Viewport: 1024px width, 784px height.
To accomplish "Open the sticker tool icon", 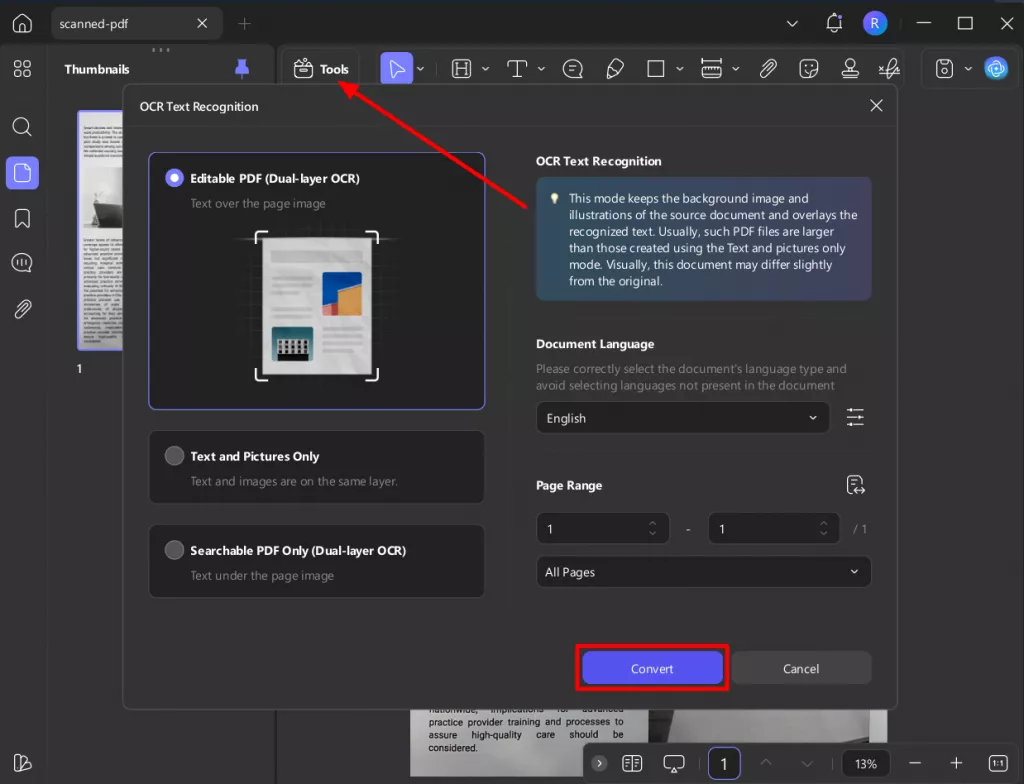I will (809, 69).
